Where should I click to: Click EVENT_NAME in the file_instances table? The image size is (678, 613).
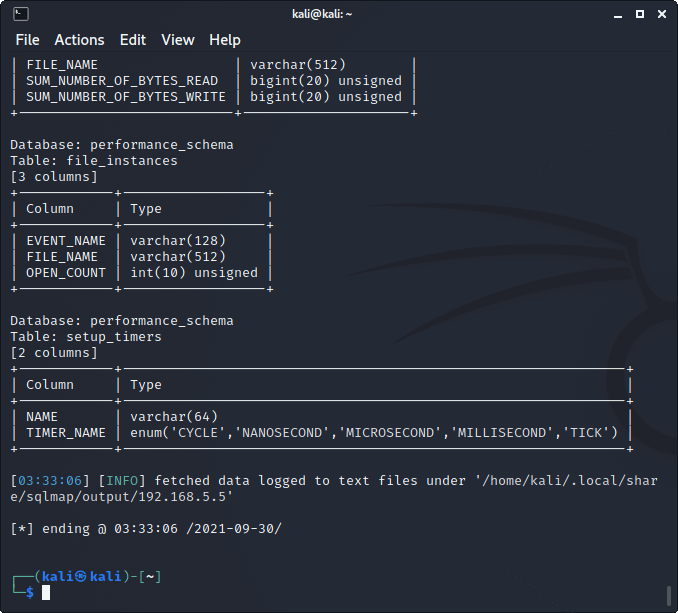coord(66,241)
